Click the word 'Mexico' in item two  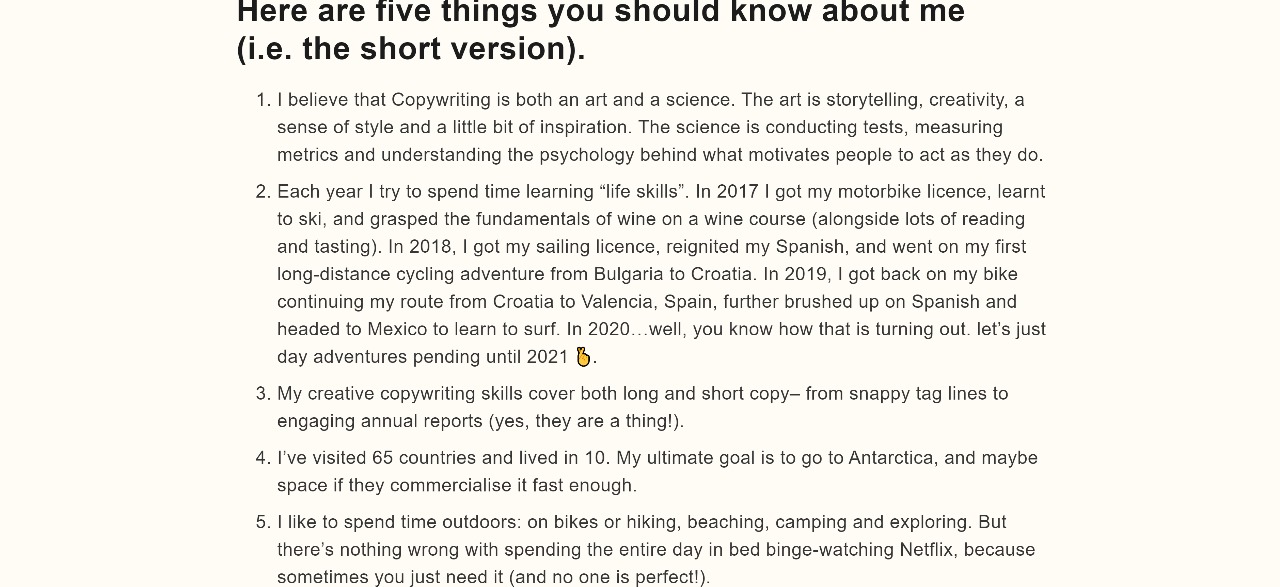pos(397,329)
